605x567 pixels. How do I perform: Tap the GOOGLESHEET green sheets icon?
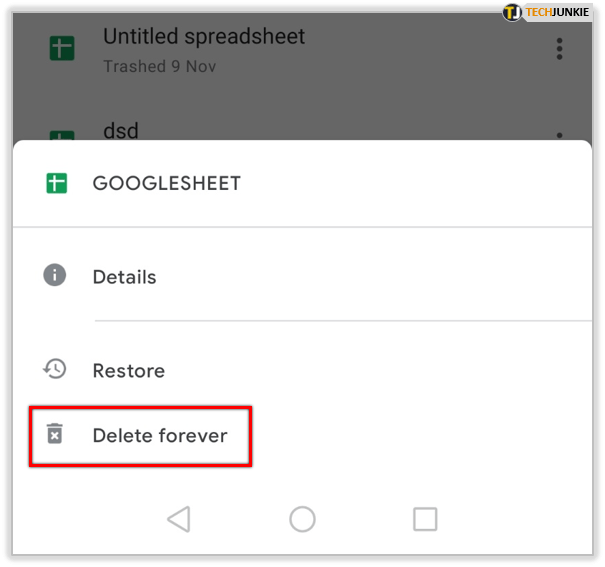[56, 183]
